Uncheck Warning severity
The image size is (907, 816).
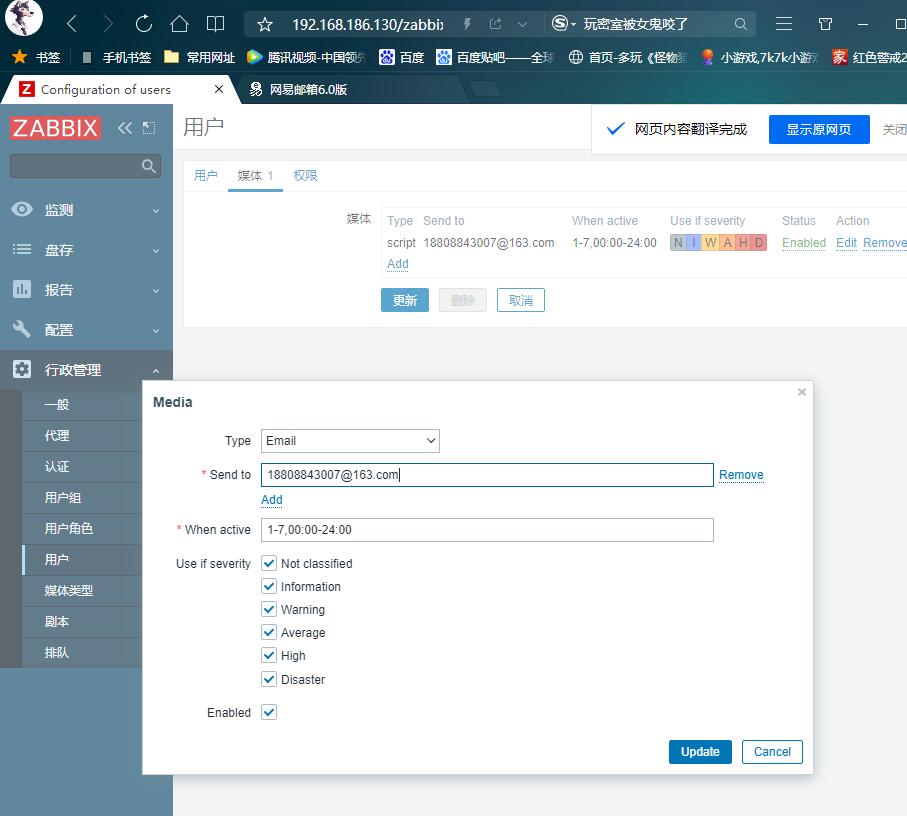[269, 610]
